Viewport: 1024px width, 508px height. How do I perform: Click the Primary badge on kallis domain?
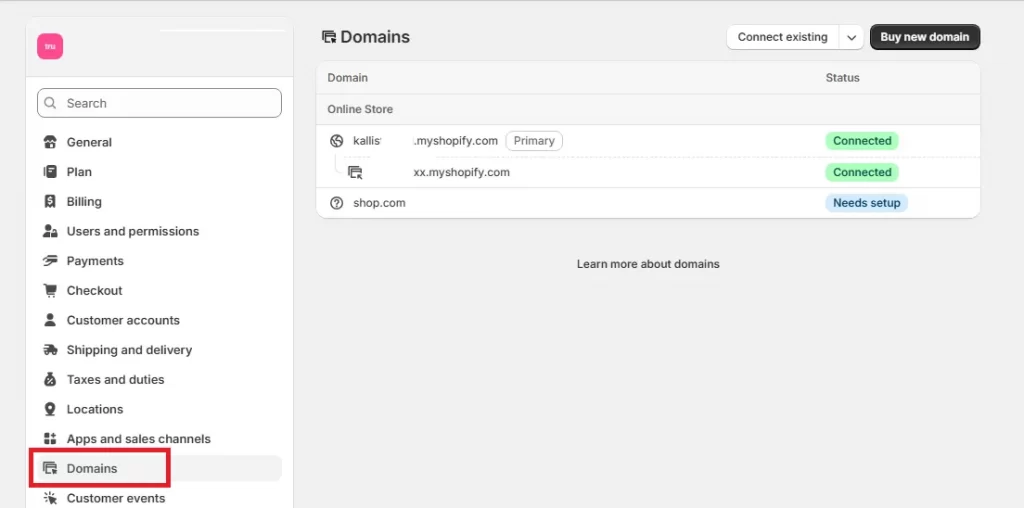[534, 141]
